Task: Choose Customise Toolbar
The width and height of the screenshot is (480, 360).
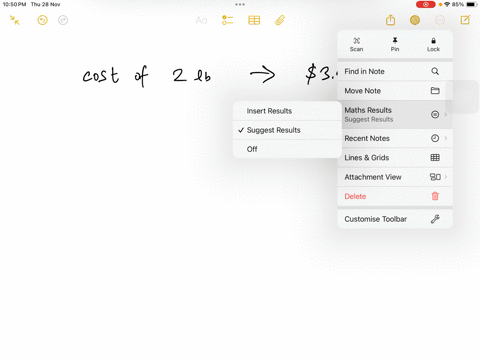Action: [395, 219]
